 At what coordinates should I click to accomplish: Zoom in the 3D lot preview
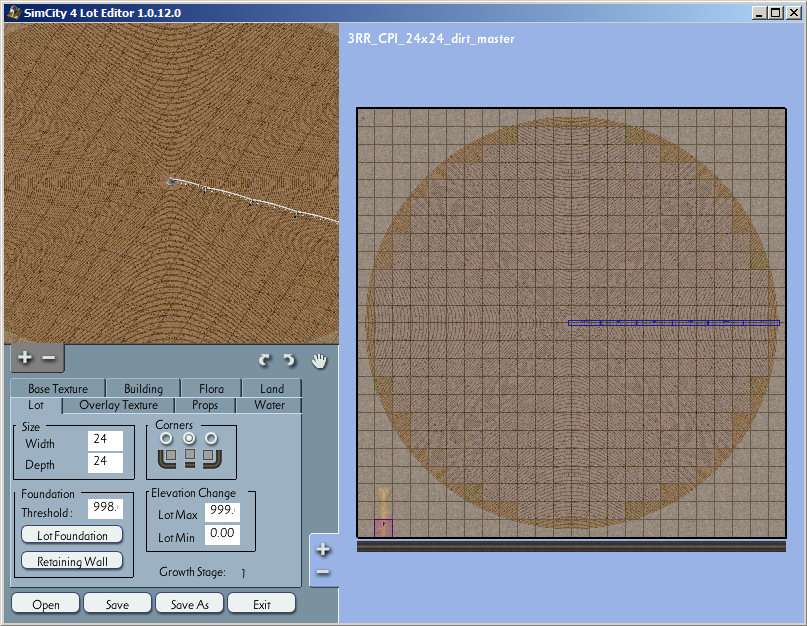pos(25,357)
